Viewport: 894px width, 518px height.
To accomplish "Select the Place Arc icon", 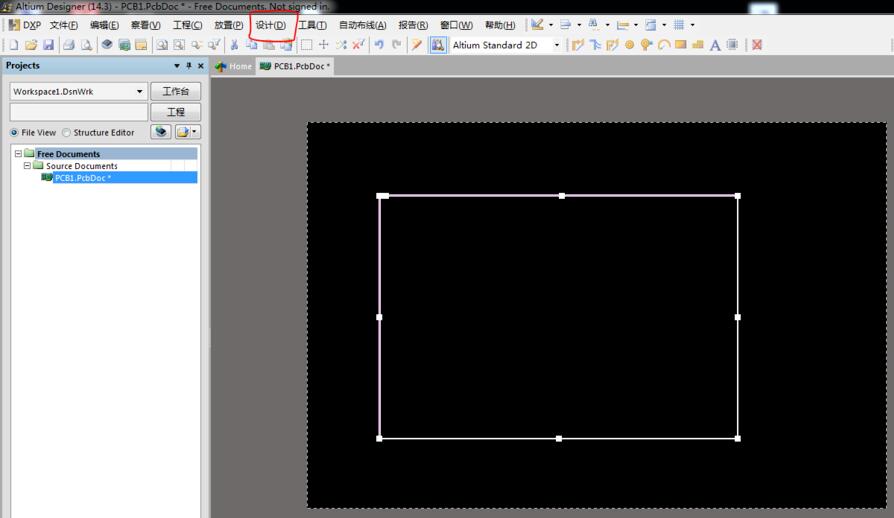I will click(x=663, y=45).
